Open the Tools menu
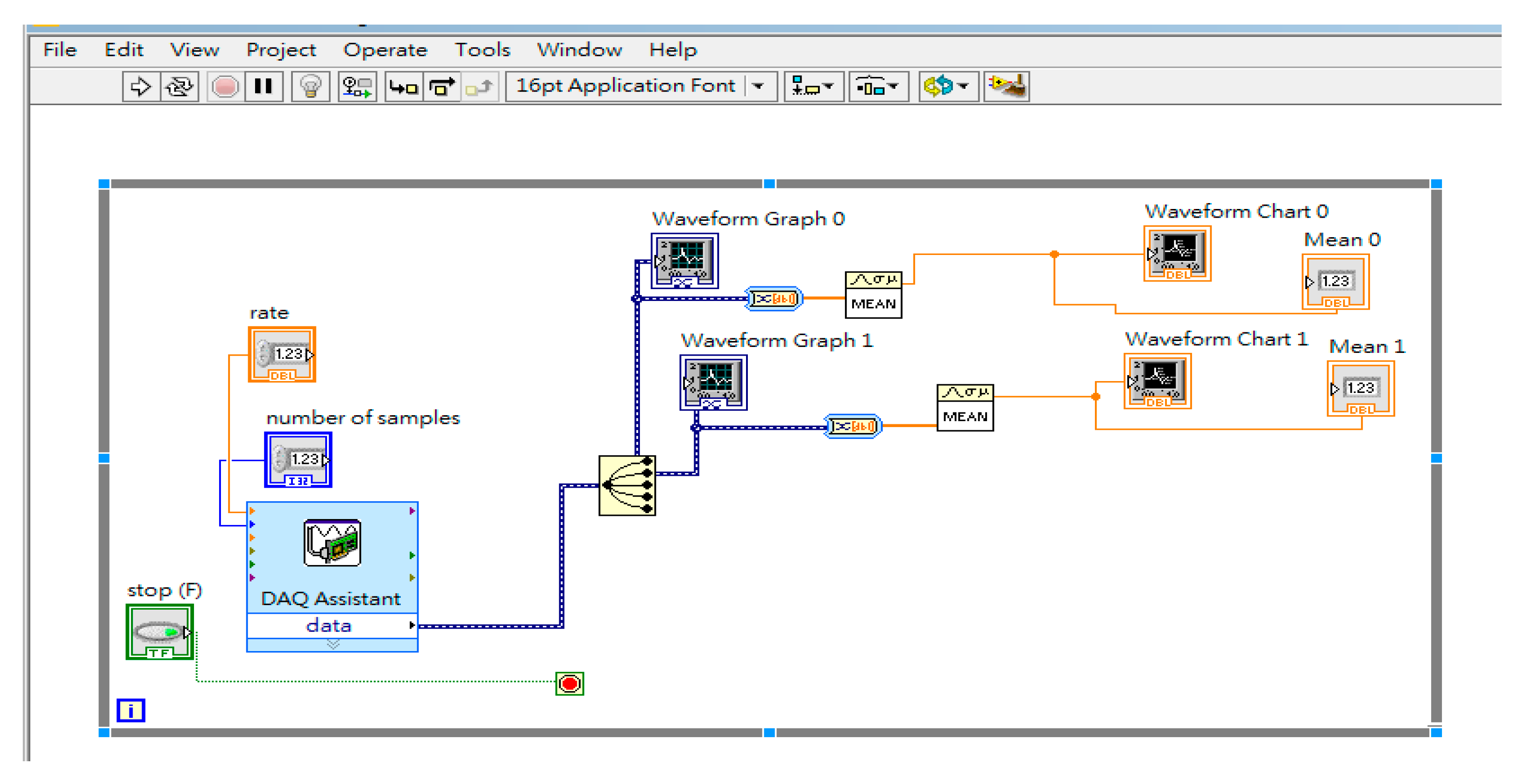This screenshot has width=1534, height=784. [x=482, y=50]
